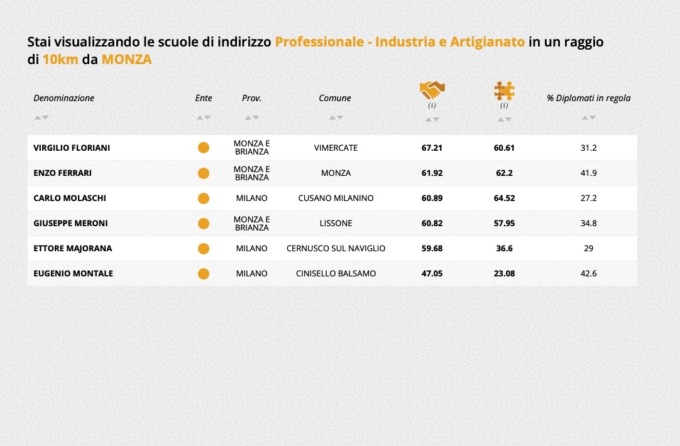Click diplomati value 29
This screenshot has width=680, height=446.
pyautogui.click(x=588, y=249)
